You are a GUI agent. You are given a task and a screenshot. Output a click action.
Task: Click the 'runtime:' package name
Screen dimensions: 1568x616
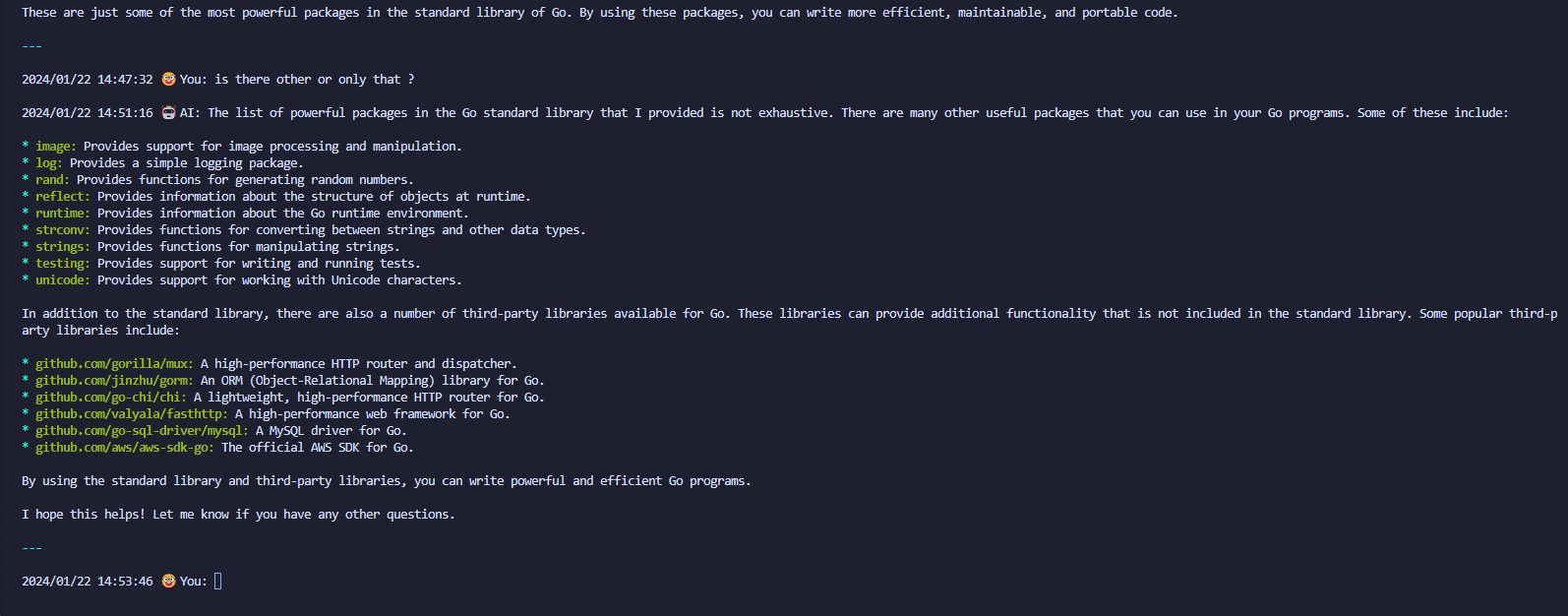(63, 213)
